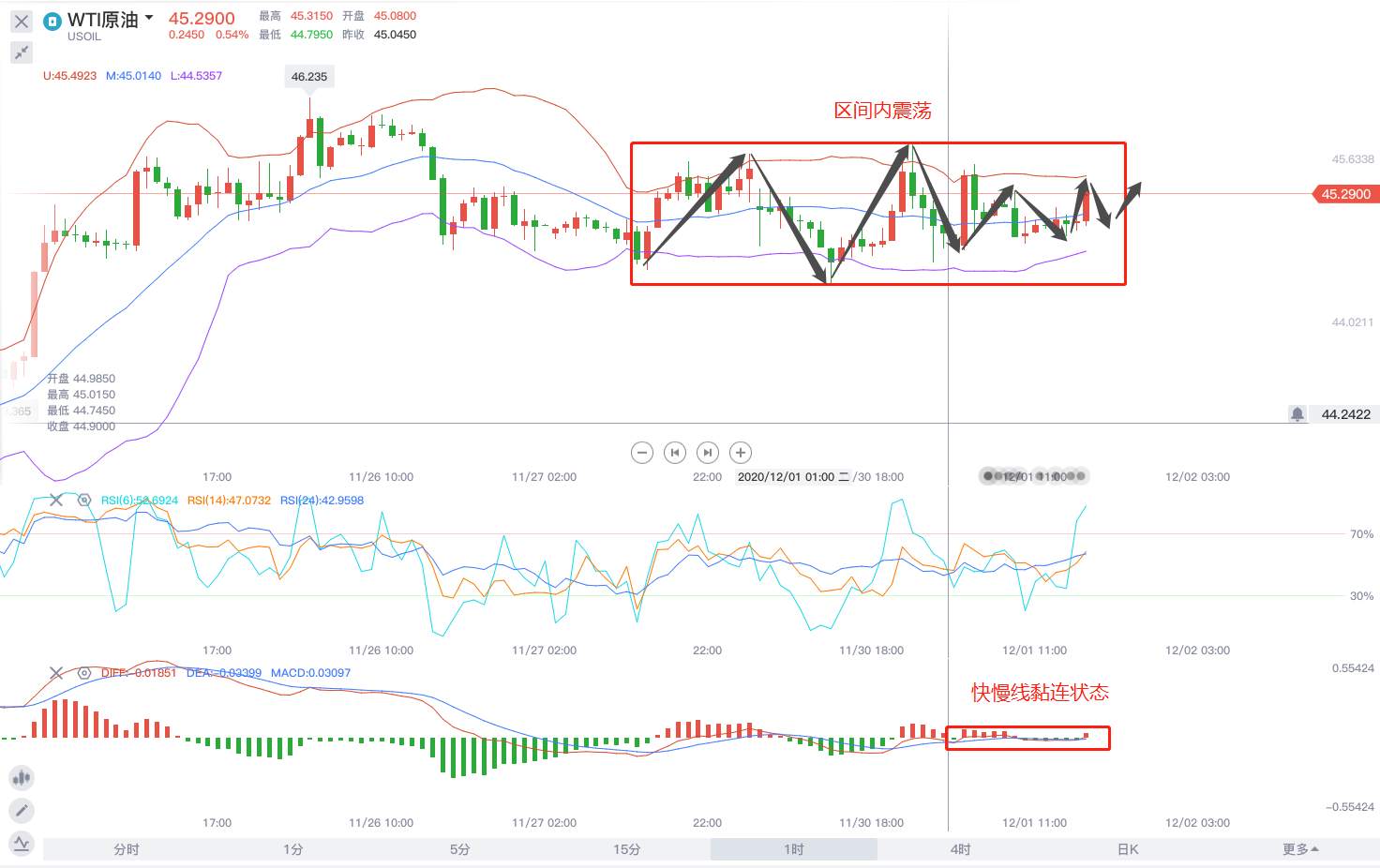Switch to the 5分 timeframe tab

point(460,849)
